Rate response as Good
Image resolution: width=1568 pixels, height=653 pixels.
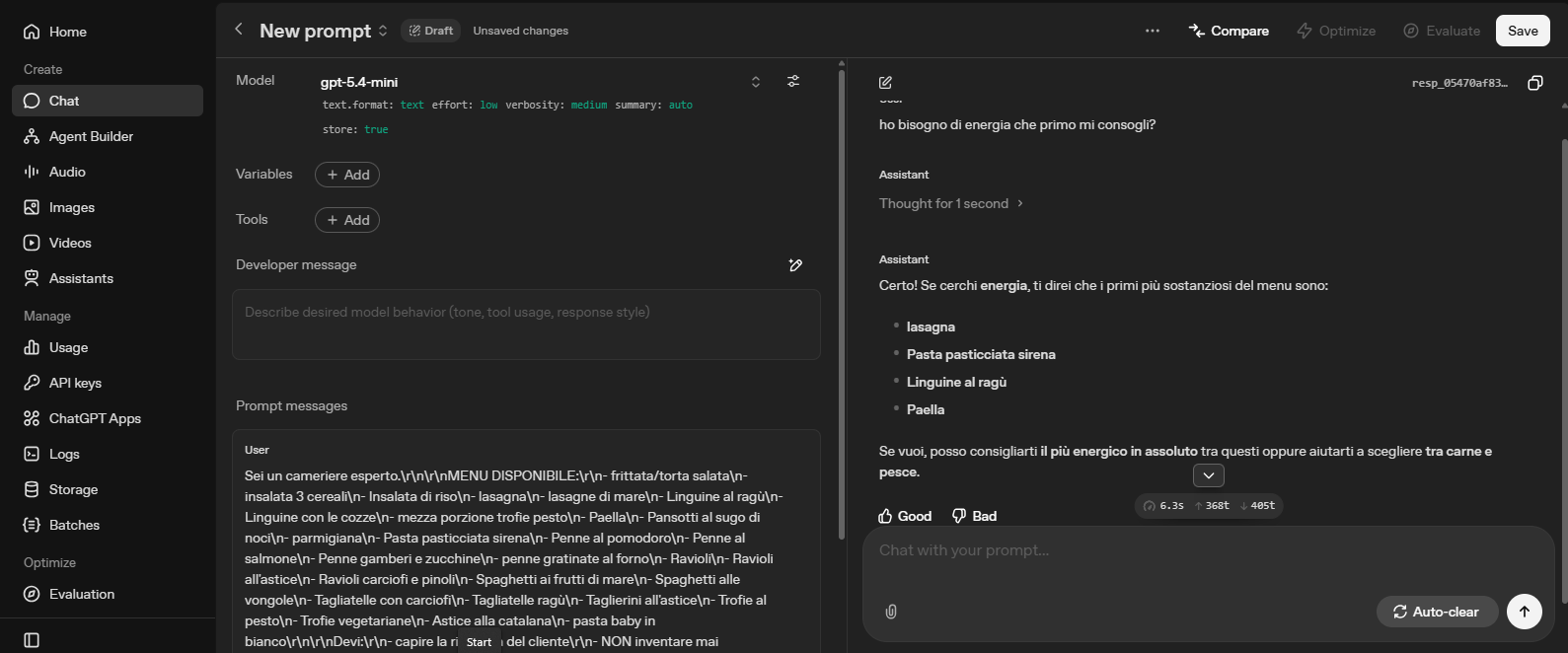click(905, 516)
